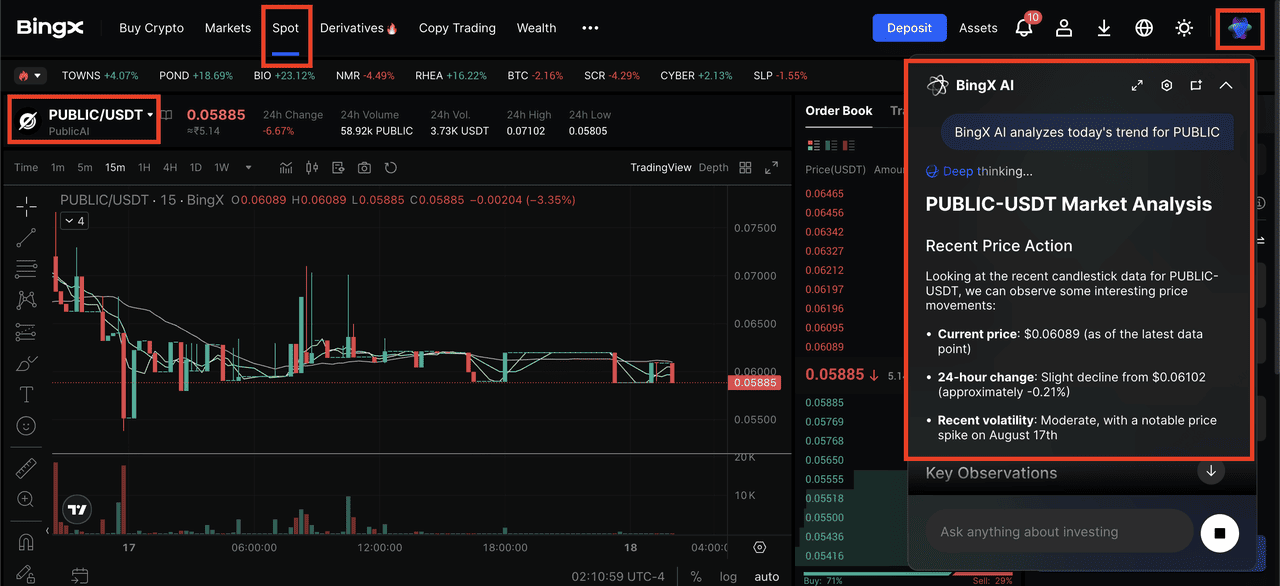Viewport: 1280px width, 586px height.
Task: Collapse the indicators legend showing 4
Action: (74, 220)
